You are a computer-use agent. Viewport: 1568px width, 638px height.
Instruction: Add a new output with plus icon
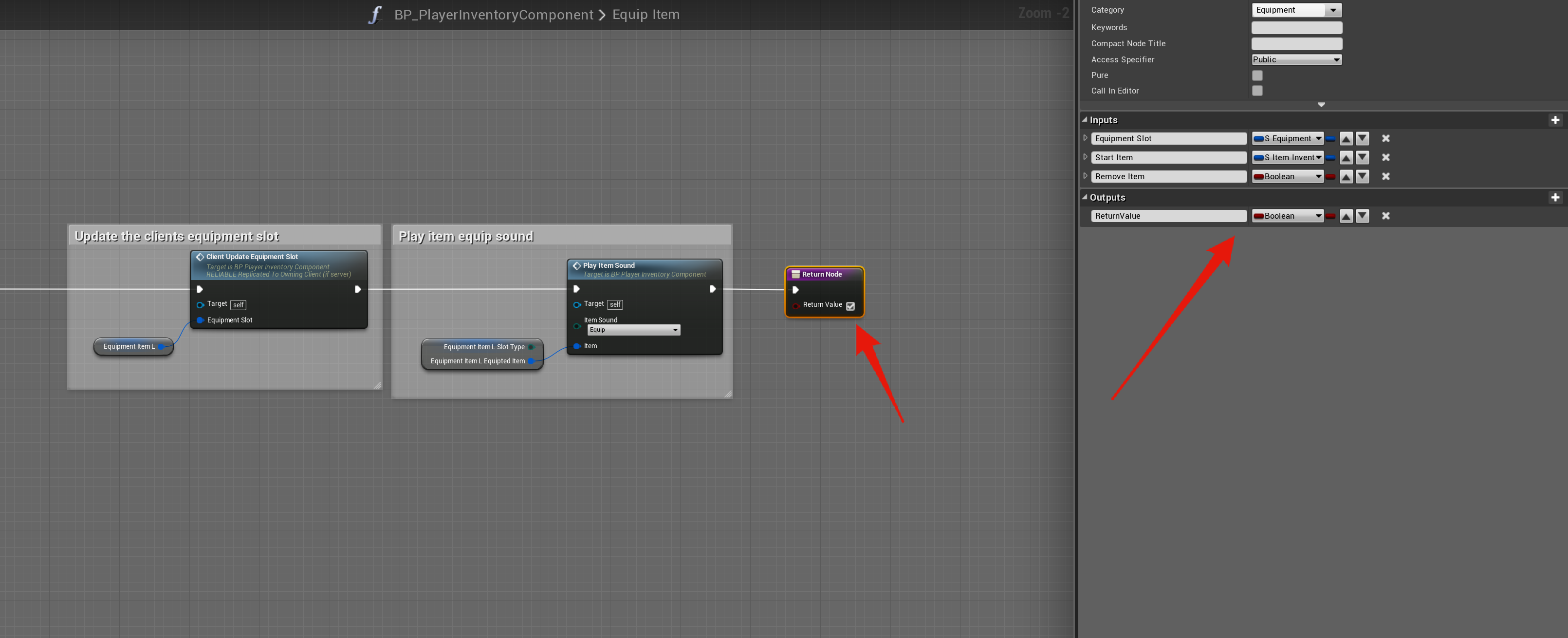[x=1554, y=197]
